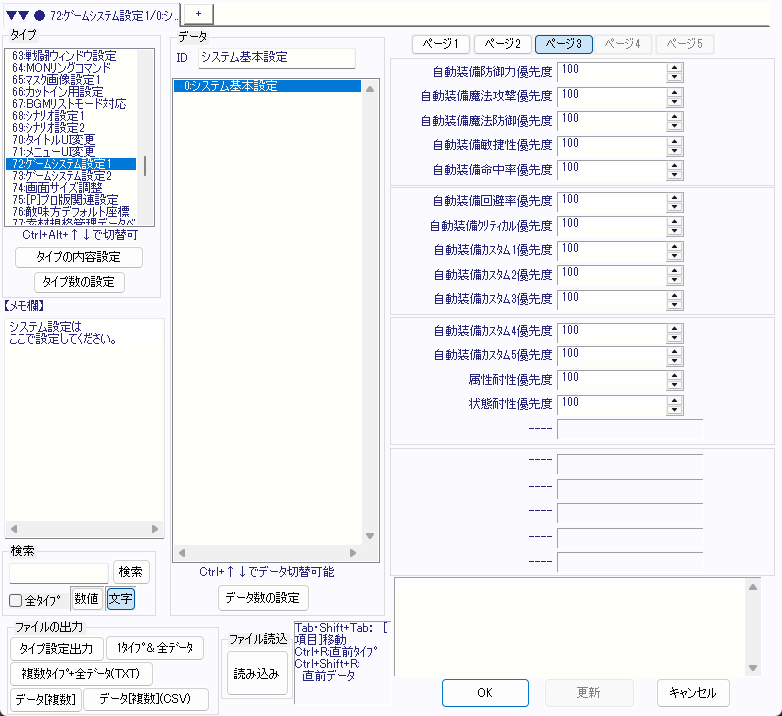Screen dimensions: 782x716
Task: Increase 属性耐性優先度 using the up spinner arrow
Action: coord(674,374)
